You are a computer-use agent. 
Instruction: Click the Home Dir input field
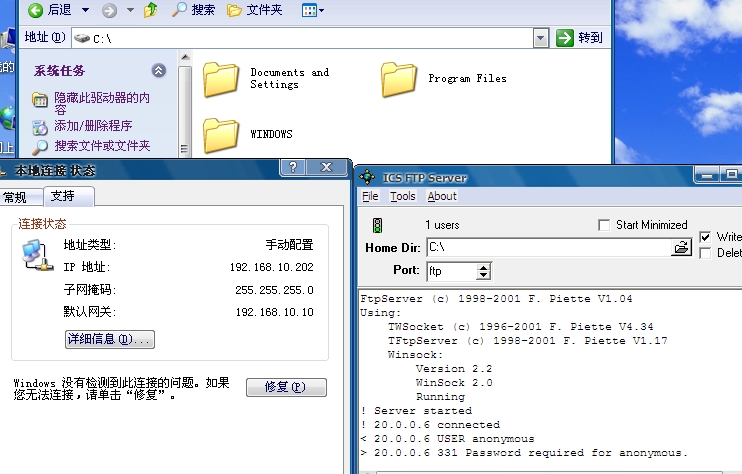(549, 247)
